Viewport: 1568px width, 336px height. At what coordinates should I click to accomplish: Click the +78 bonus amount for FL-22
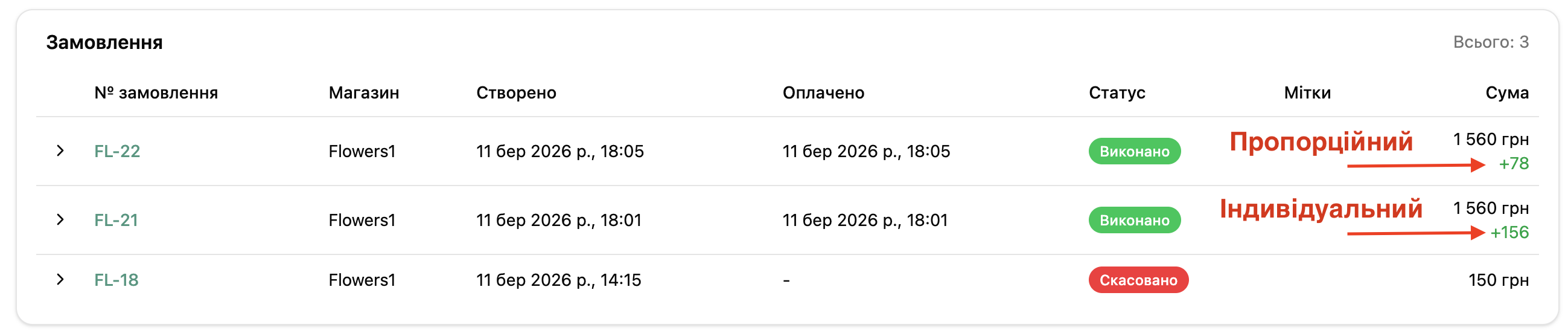pos(1513,163)
